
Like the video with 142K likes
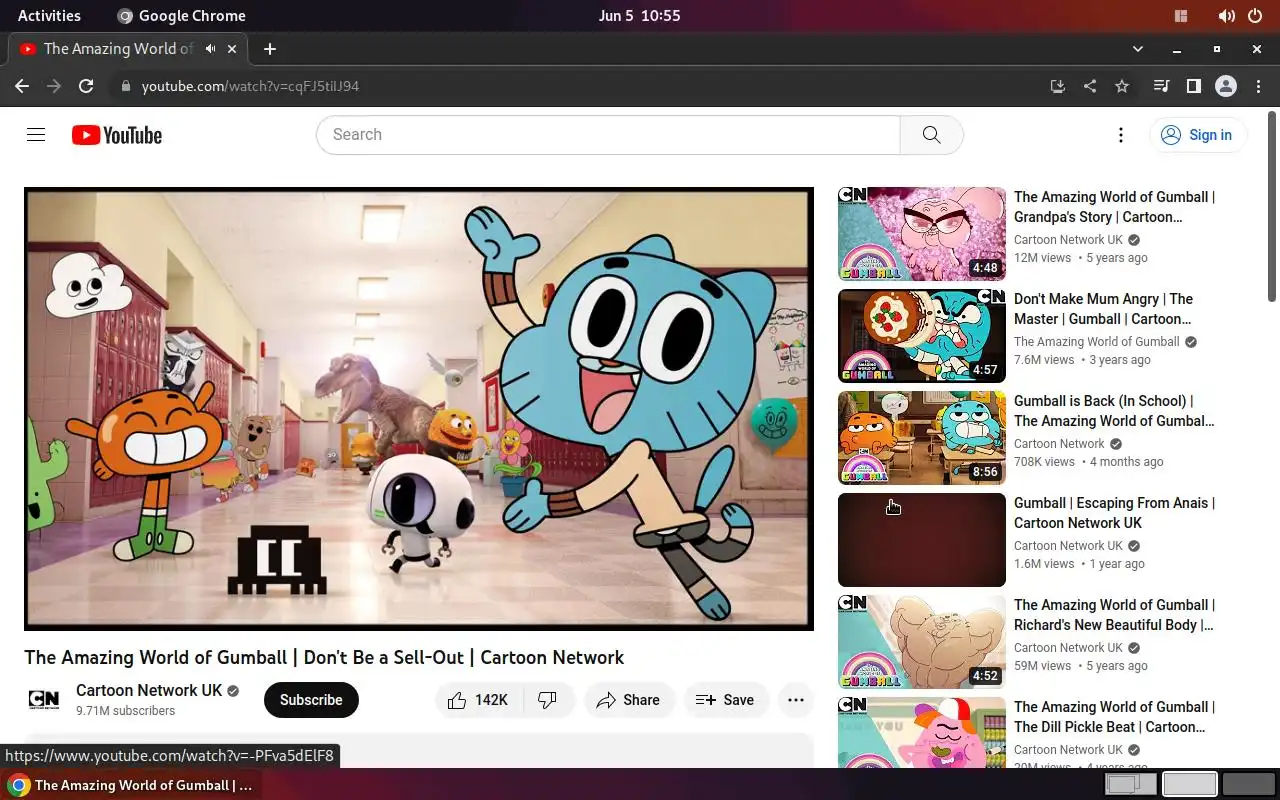(x=477, y=700)
